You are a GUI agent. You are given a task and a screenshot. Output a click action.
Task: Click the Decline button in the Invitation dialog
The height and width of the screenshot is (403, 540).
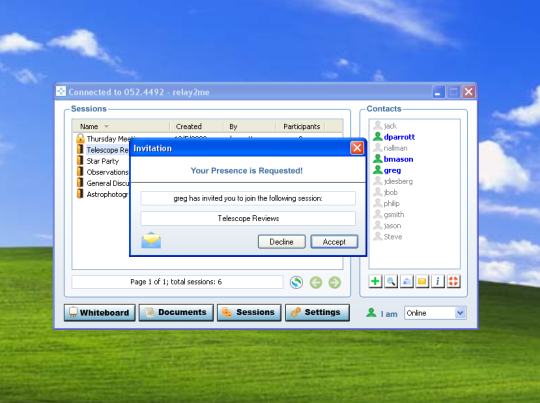pyautogui.click(x=281, y=242)
